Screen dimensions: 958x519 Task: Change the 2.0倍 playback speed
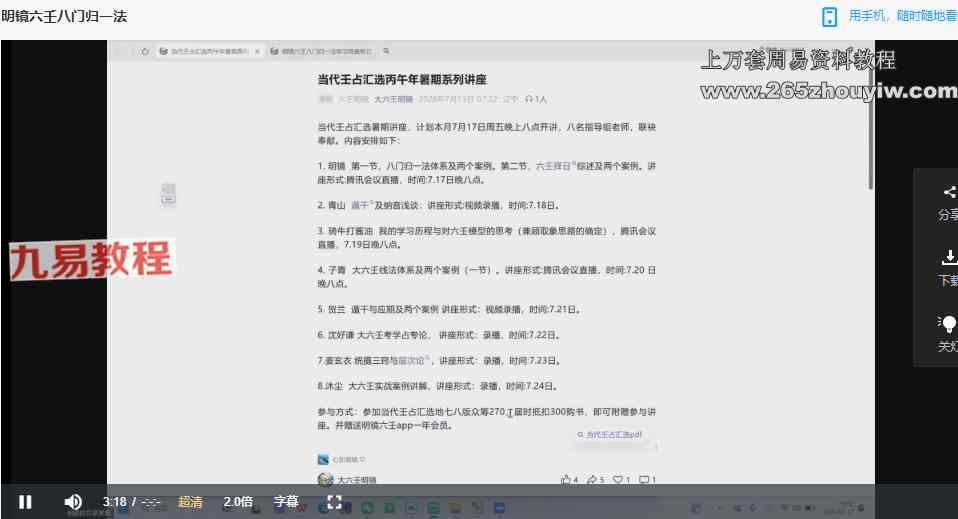pyautogui.click(x=238, y=502)
